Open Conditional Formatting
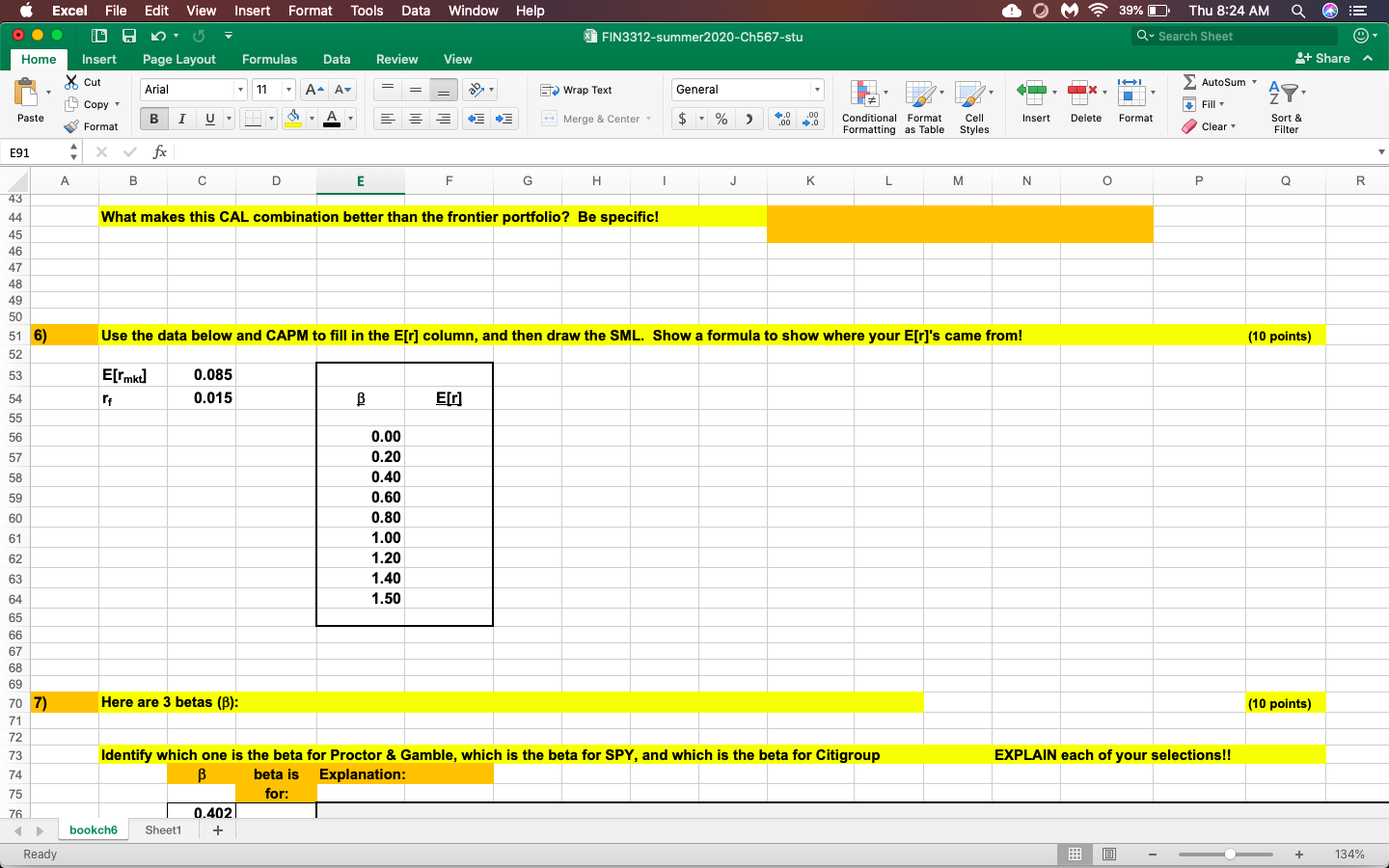This screenshot has width=1389, height=868. click(x=868, y=106)
